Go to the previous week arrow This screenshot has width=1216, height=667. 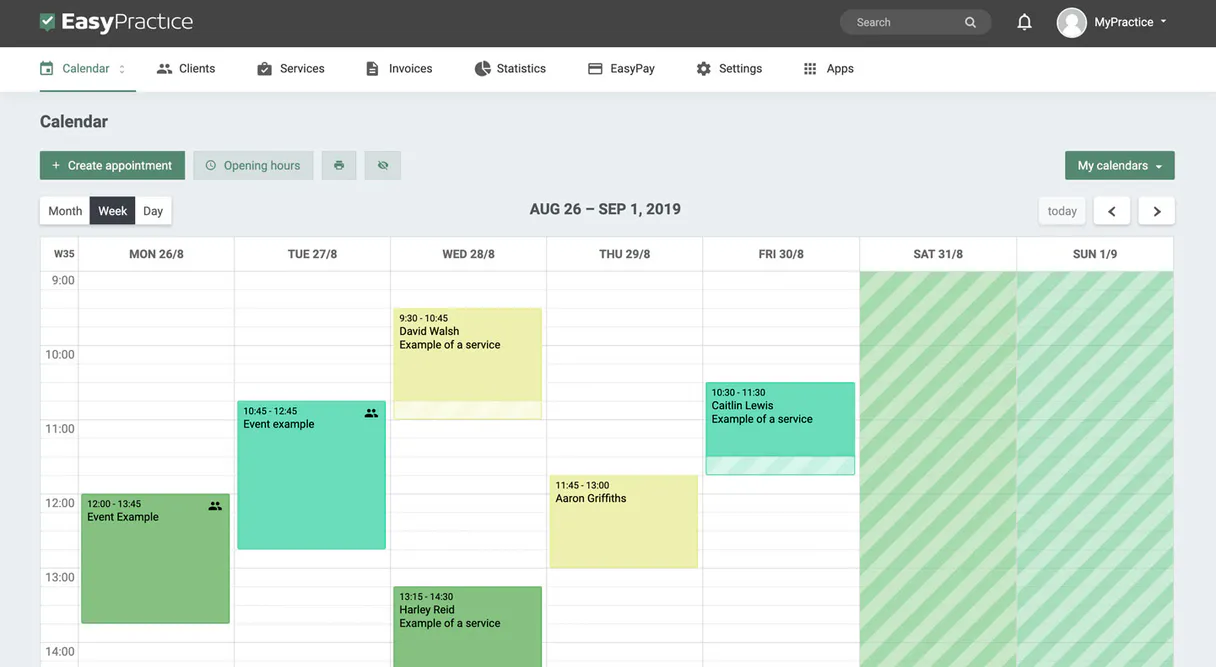(x=1112, y=211)
